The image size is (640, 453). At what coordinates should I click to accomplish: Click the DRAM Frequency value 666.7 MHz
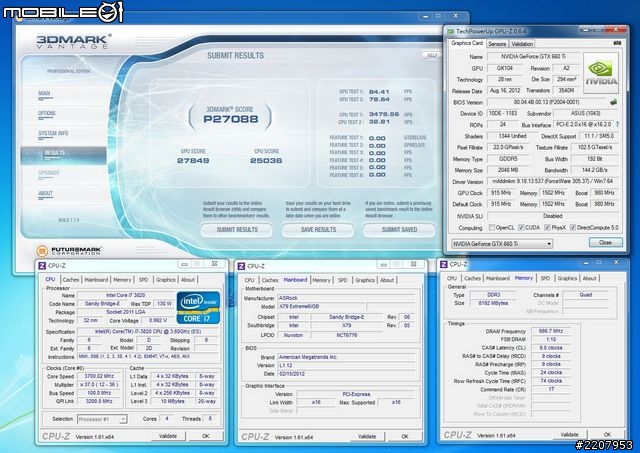(x=551, y=331)
